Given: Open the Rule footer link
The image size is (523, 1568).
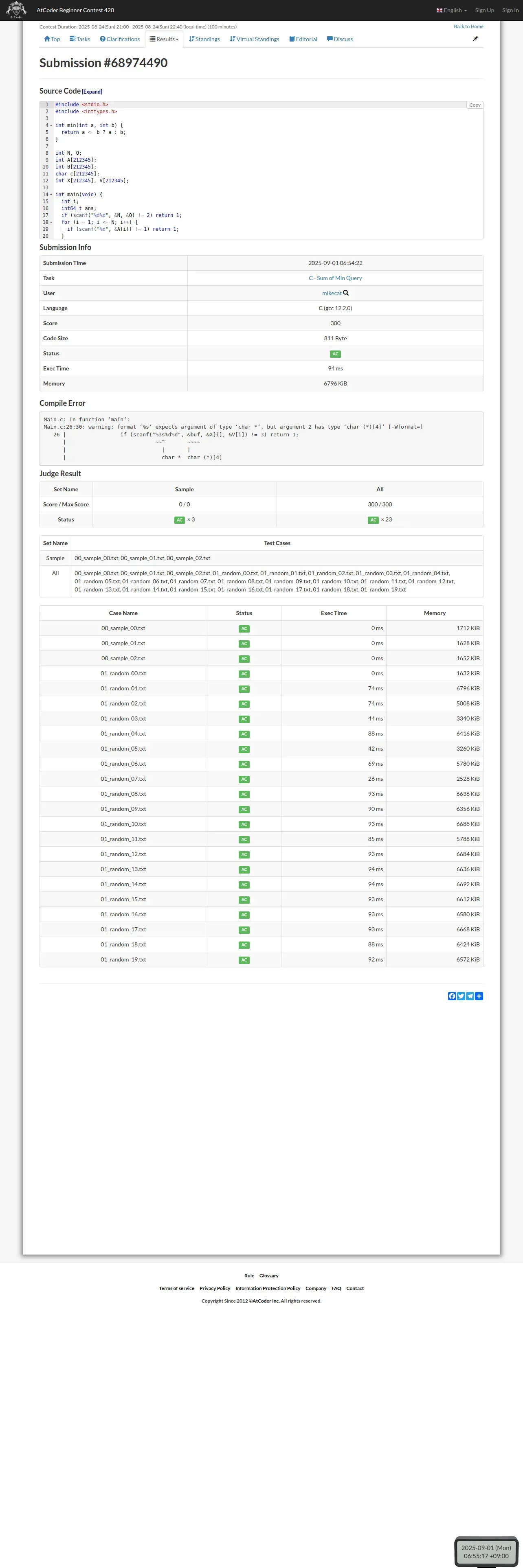Looking at the screenshot, I should (249, 1275).
